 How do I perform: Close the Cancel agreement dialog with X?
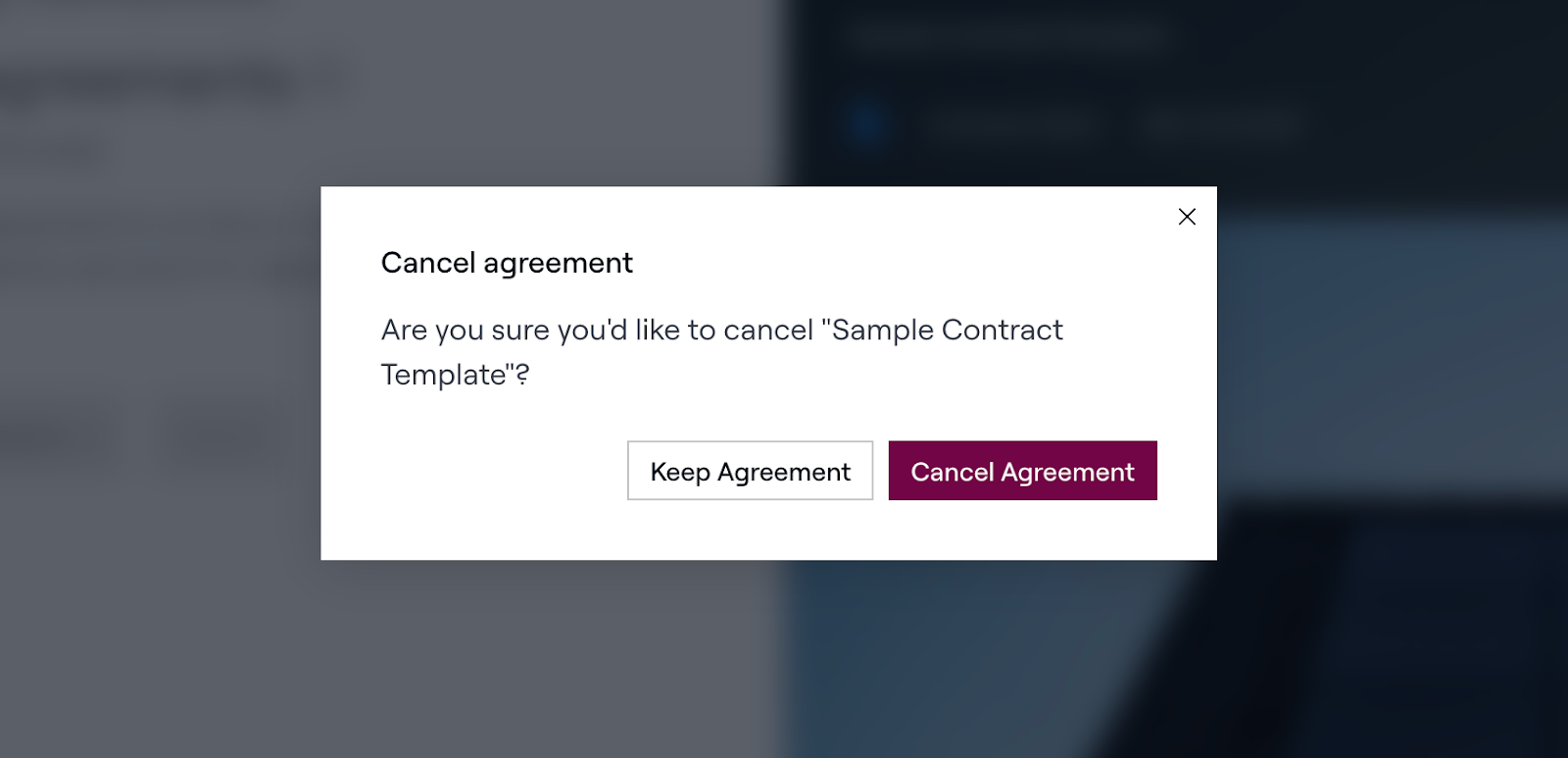[x=1187, y=217]
